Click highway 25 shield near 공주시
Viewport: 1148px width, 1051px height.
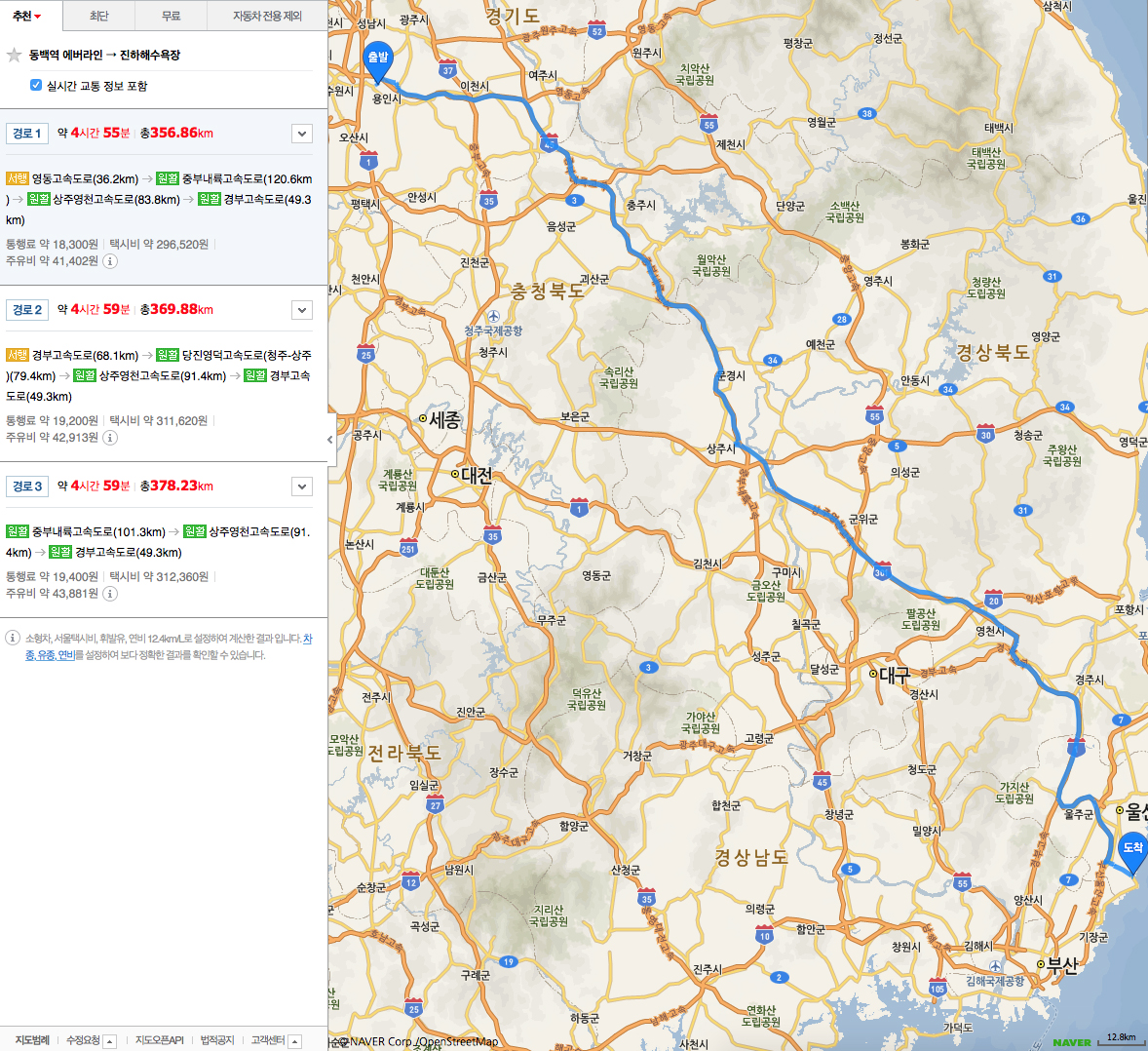(366, 354)
